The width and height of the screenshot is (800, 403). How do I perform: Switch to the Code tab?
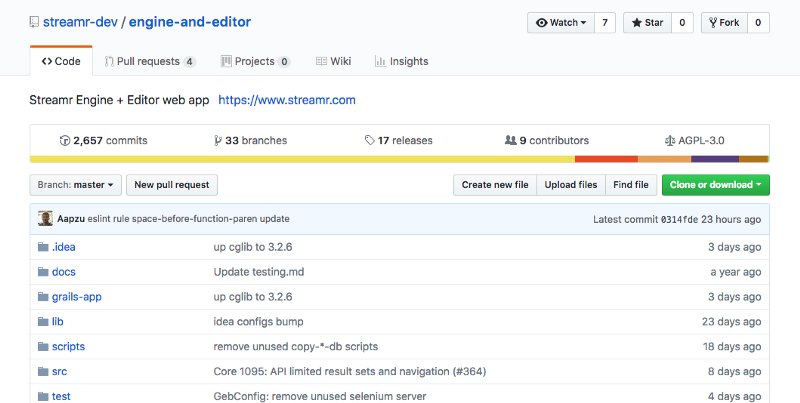(x=61, y=61)
